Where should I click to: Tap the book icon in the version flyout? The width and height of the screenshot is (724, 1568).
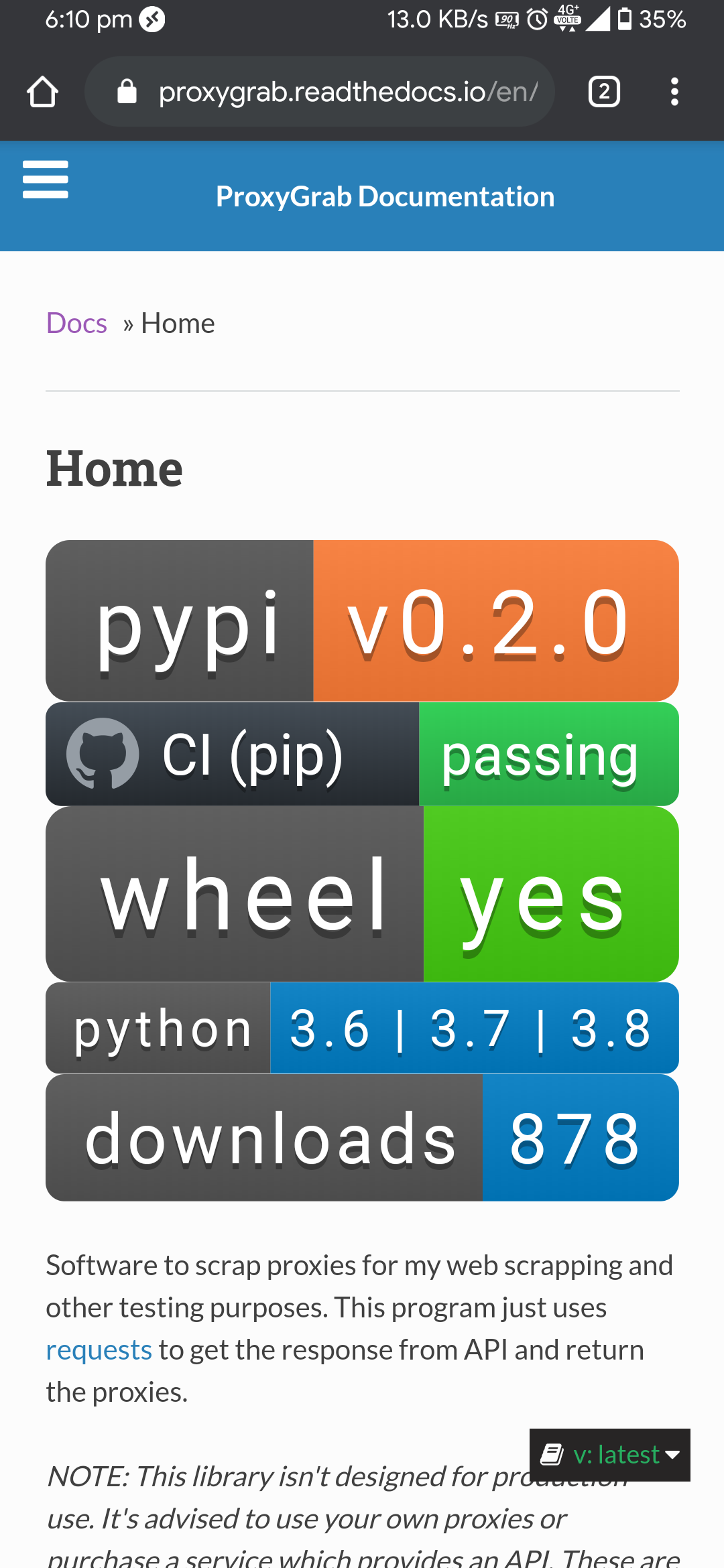(x=551, y=1454)
